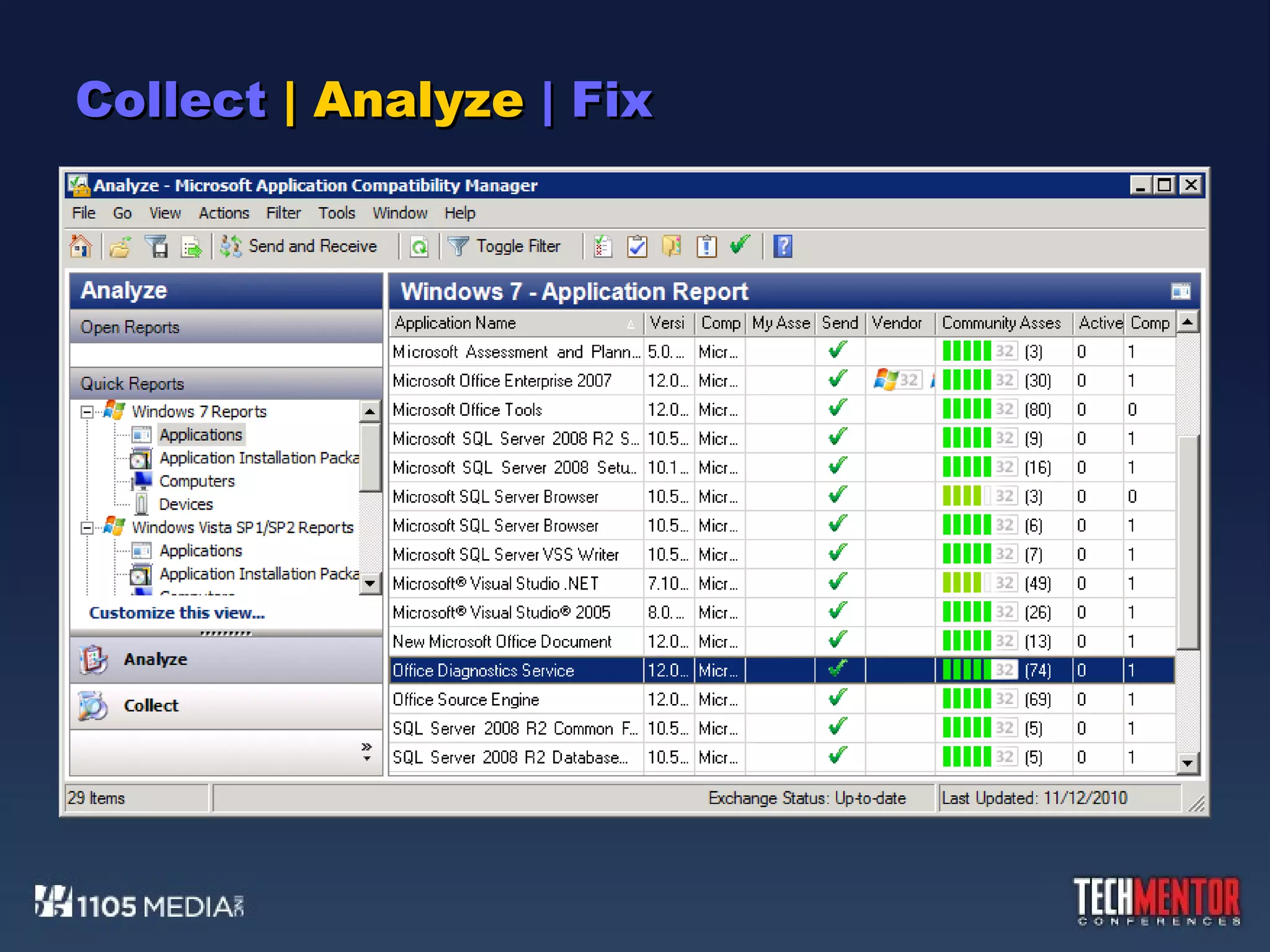Viewport: 1270px width, 952px height.
Task: Click Send and Receive in toolbar
Action: coord(298,246)
